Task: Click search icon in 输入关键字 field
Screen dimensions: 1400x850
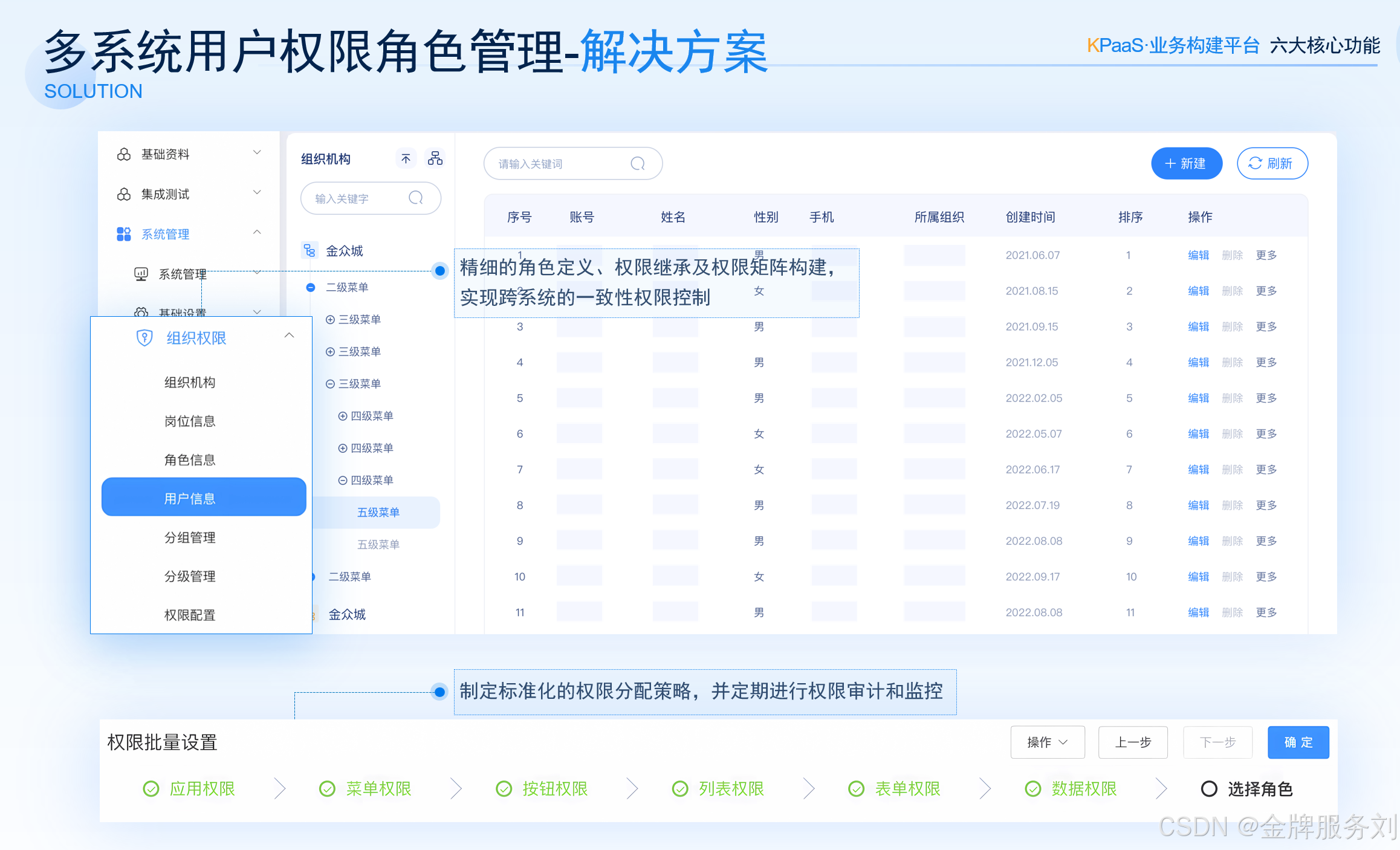Action: [x=416, y=198]
